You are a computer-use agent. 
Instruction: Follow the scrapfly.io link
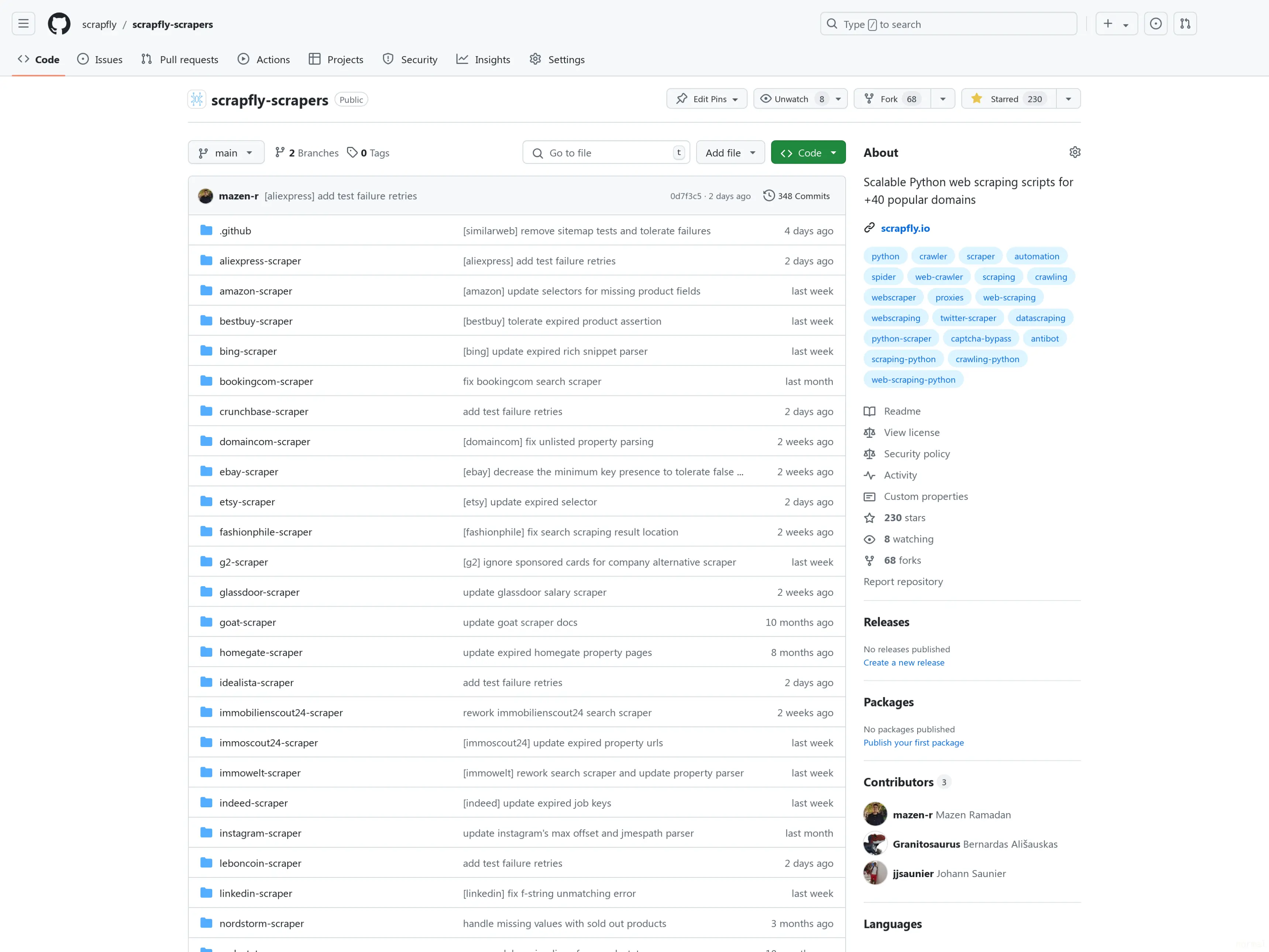point(905,228)
